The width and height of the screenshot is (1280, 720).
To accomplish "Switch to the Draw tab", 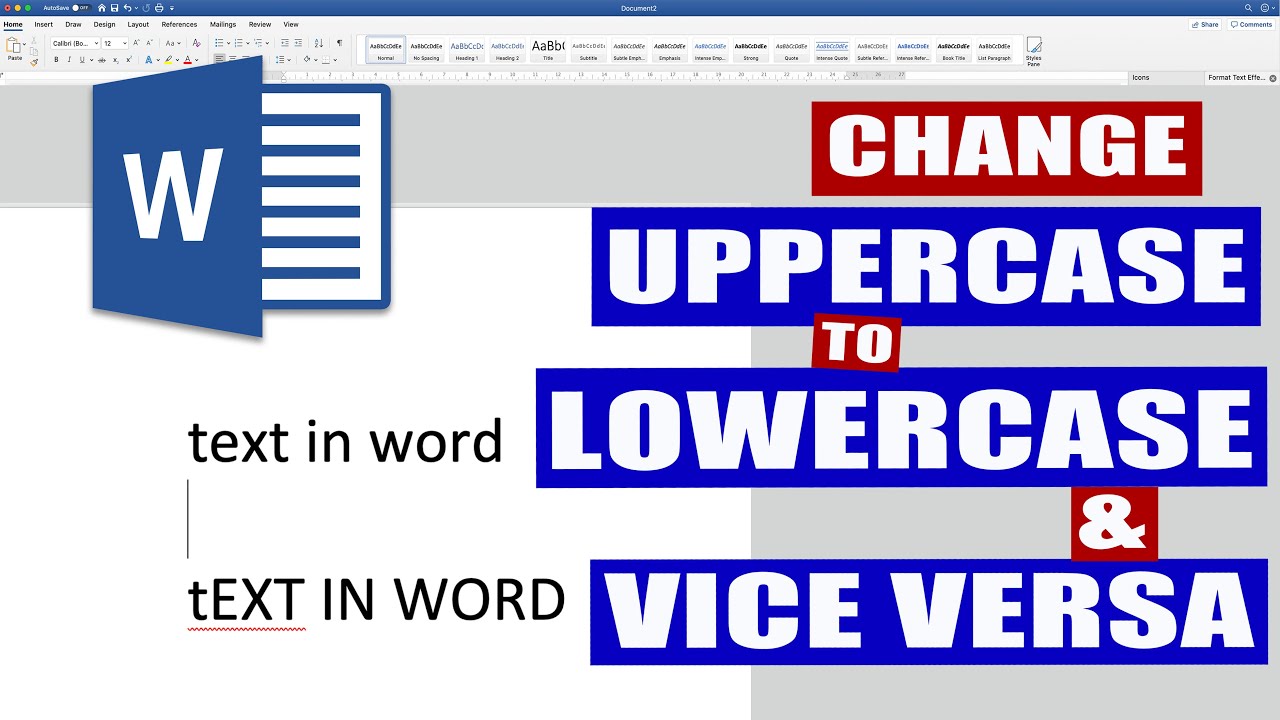I will point(73,24).
